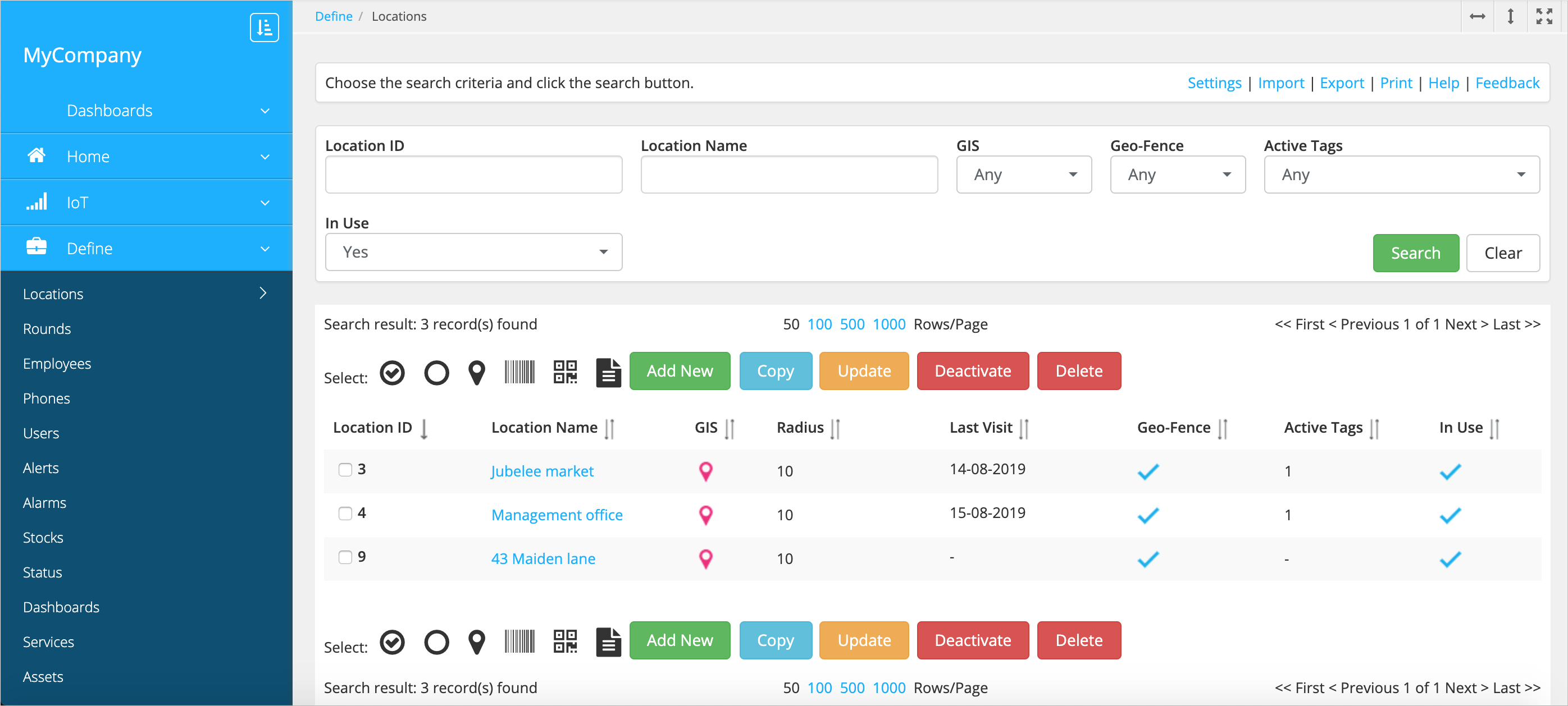Click the map pin icon in top Select toolbar
This screenshot has height=706, width=1568.
click(477, 372)
